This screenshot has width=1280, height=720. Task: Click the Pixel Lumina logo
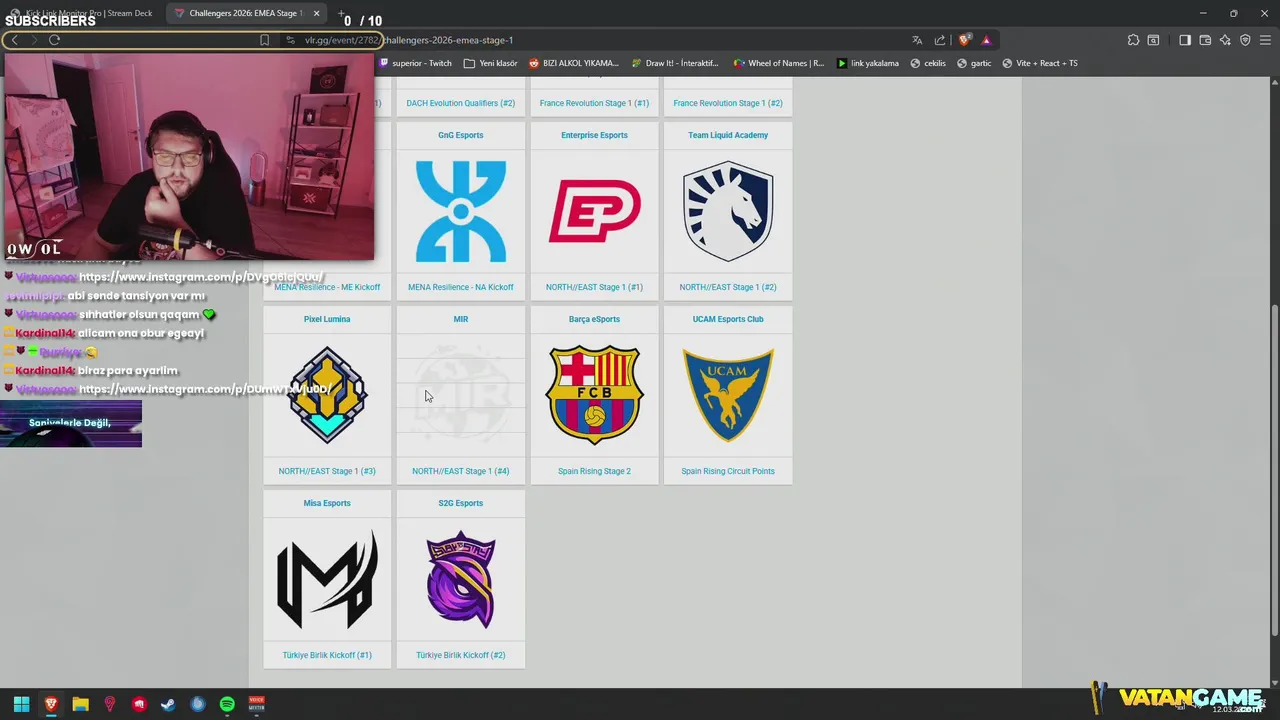point(327,395)
